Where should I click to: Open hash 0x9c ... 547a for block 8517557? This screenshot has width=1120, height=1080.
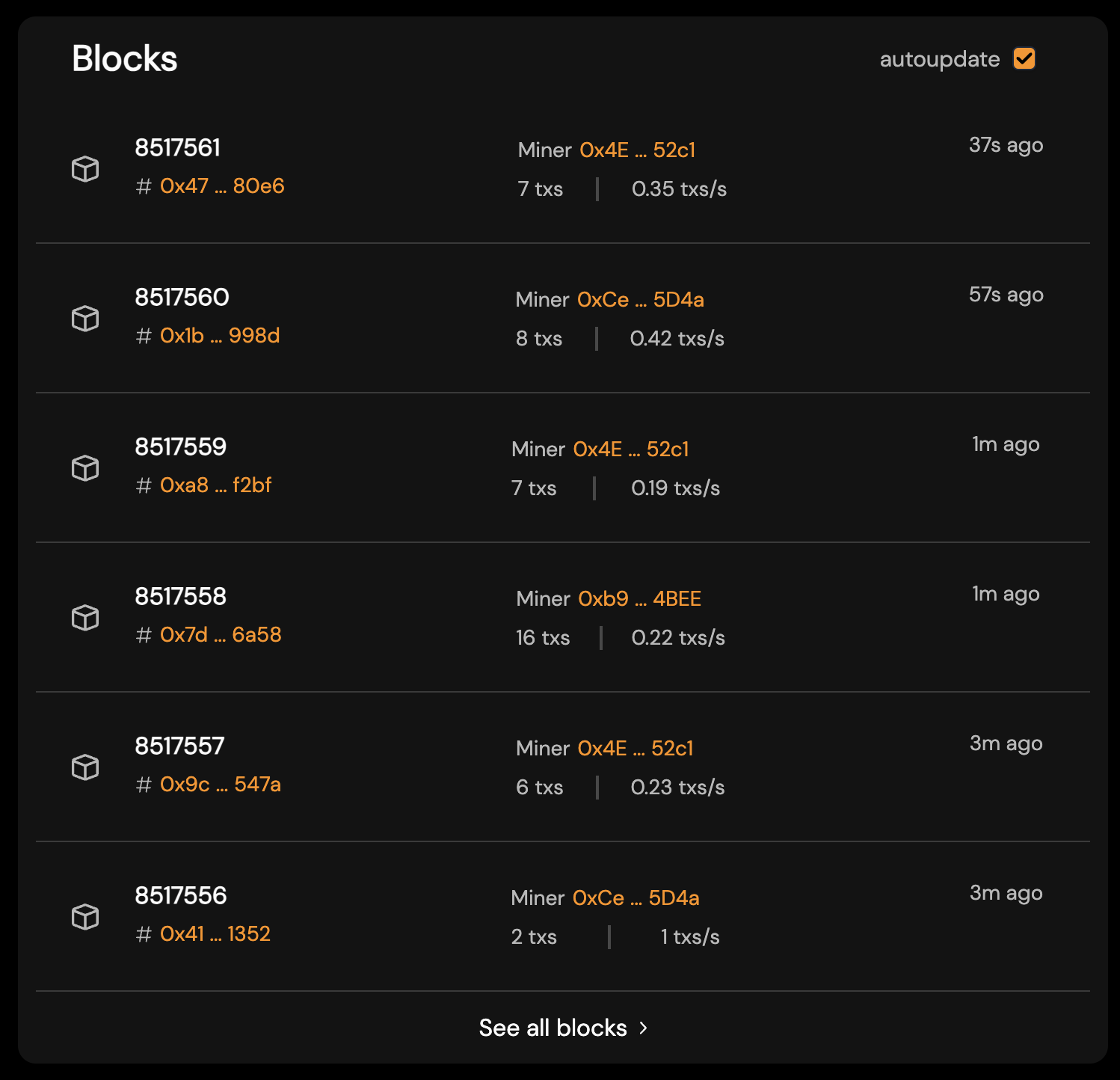point(219,785)
